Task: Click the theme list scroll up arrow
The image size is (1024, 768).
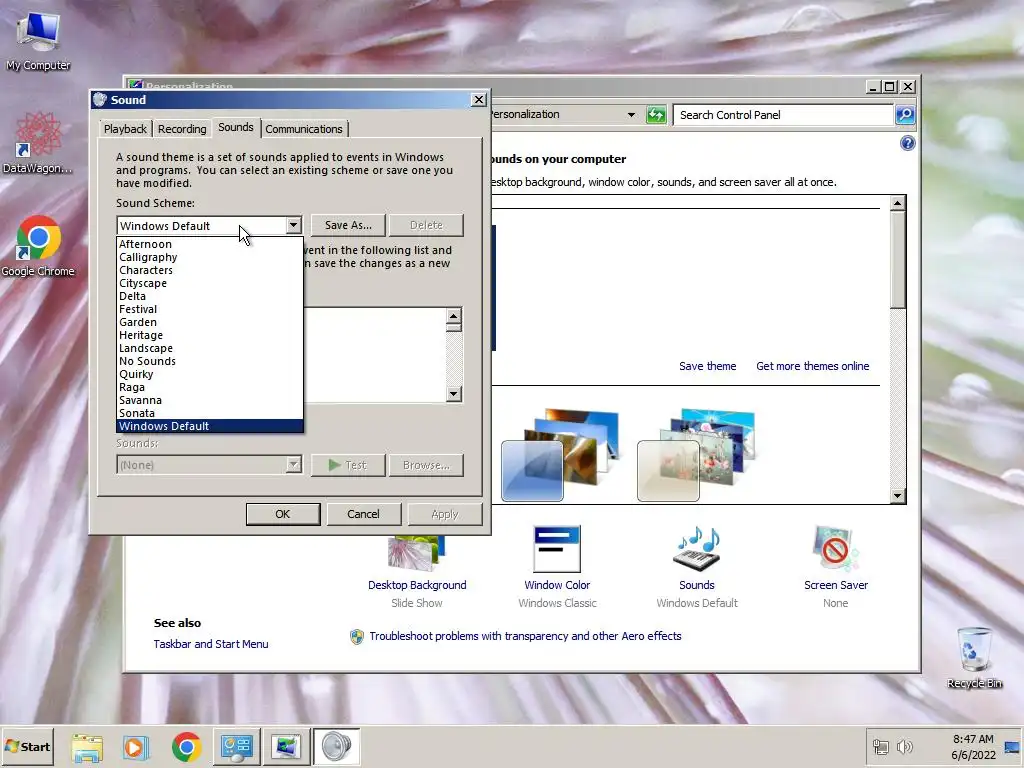Action: pyautogui.click(x=898, y=203)
